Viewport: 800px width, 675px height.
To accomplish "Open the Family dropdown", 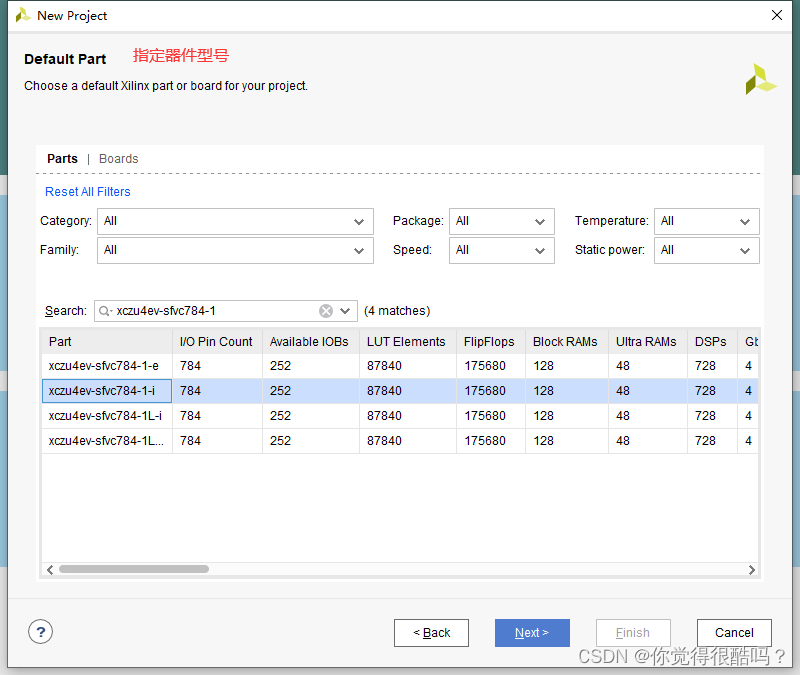I will [x=235, y=250].
